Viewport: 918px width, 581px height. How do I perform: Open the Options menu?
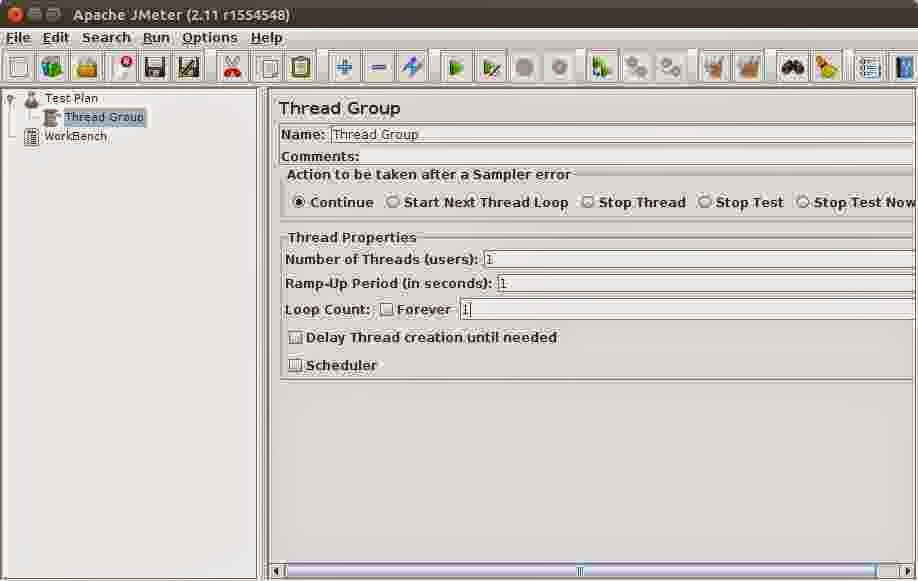click(210, 37)
